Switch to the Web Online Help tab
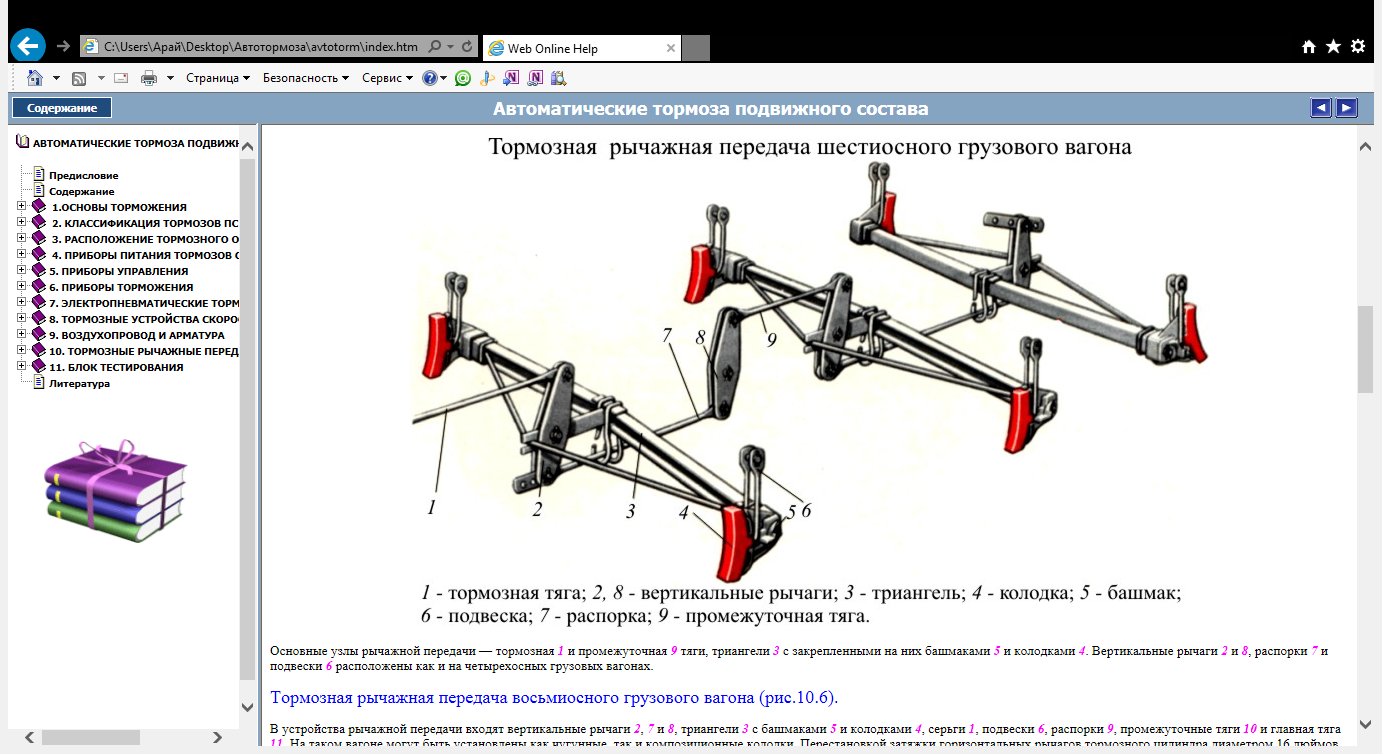Image resolution: width=1382 pixels, height=754 pixels. (582, 48)
